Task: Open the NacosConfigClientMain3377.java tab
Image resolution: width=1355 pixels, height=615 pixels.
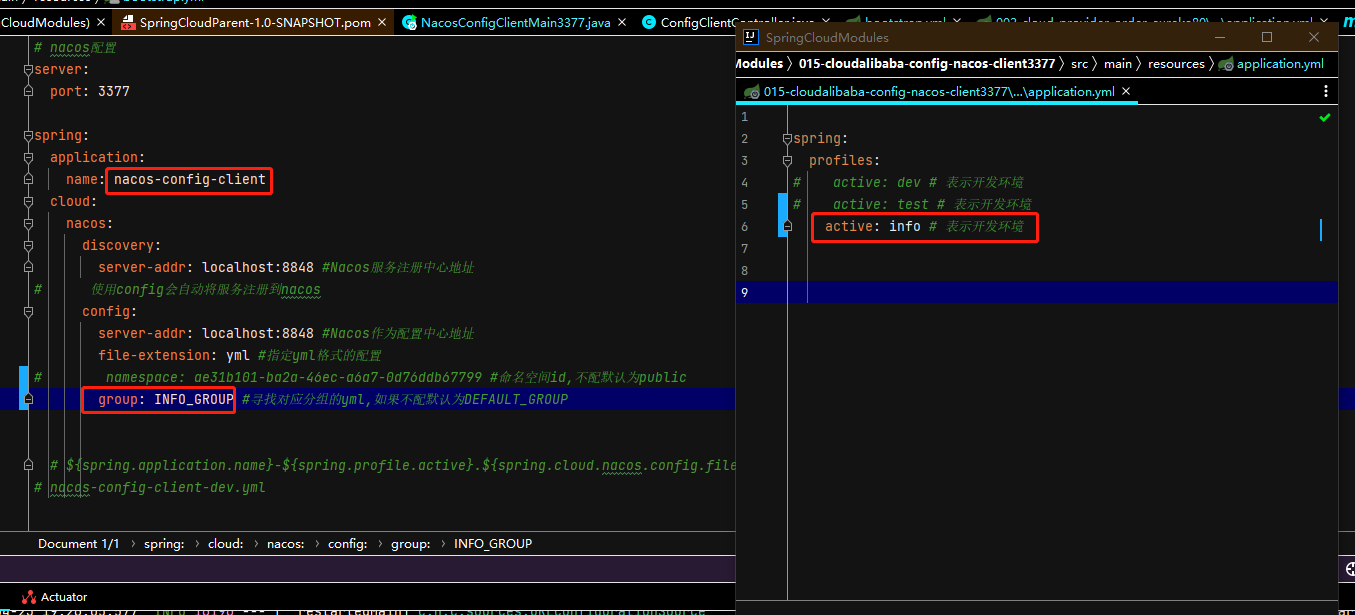Action: [x=517, y=22]
